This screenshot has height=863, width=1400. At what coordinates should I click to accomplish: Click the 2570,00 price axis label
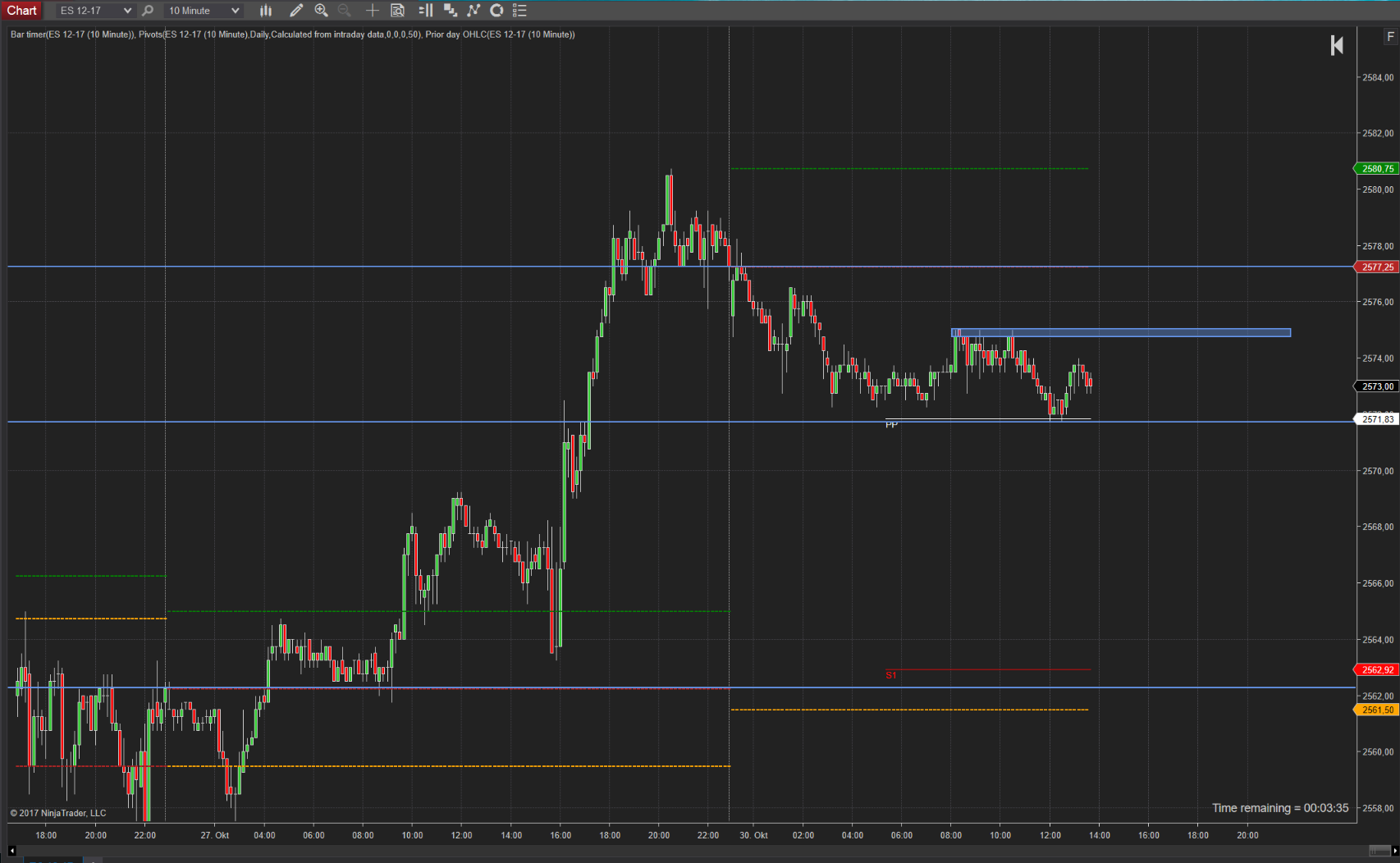1378,471
